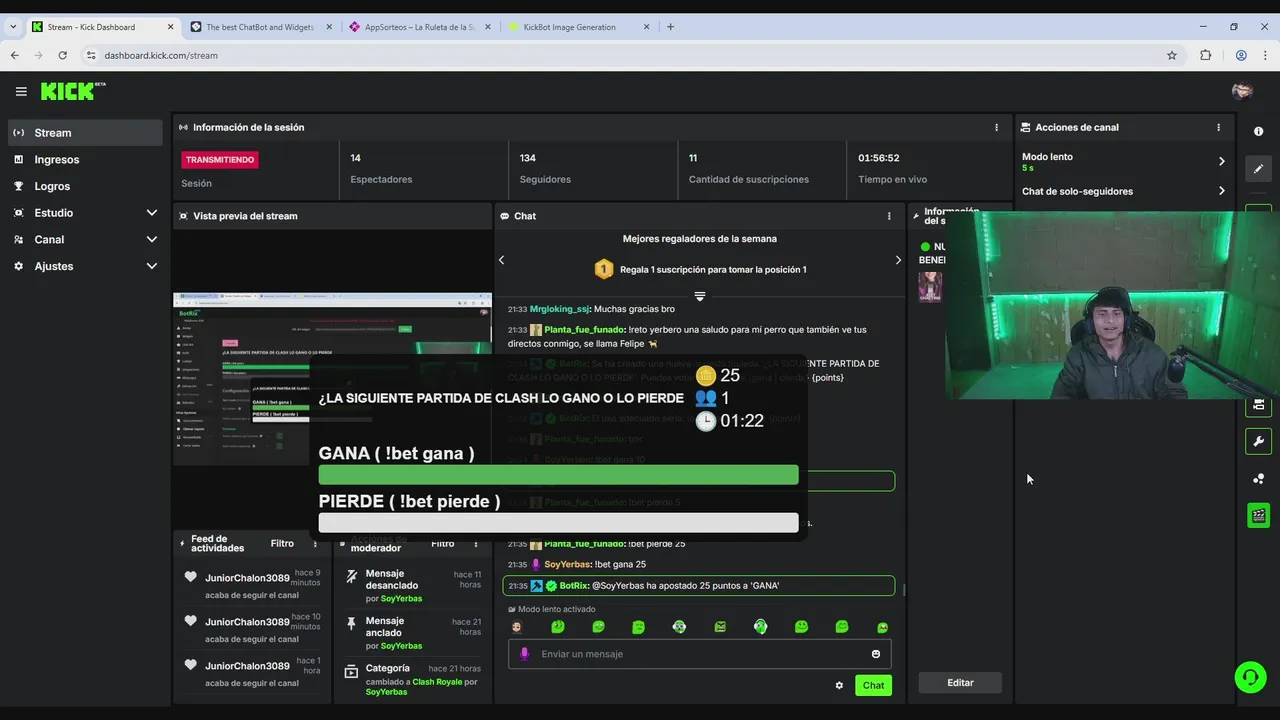
Task: Click the green clapperboard icon in right toolbar
Action: tap(1258, 516)
